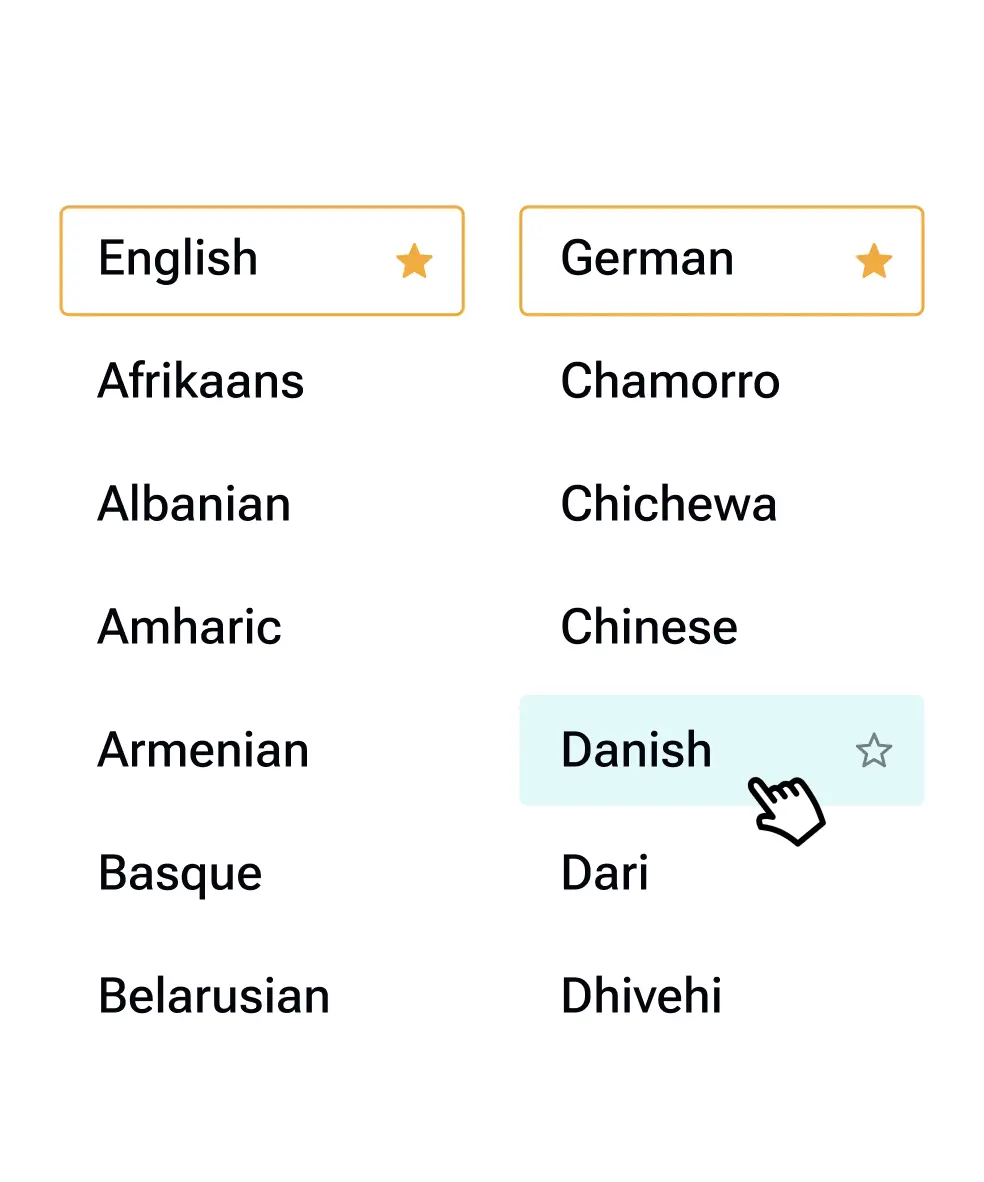Viewport: 984px width, 1182px height.
Task: Choose Dari from the language list
Action: click(x=605, y=874)
